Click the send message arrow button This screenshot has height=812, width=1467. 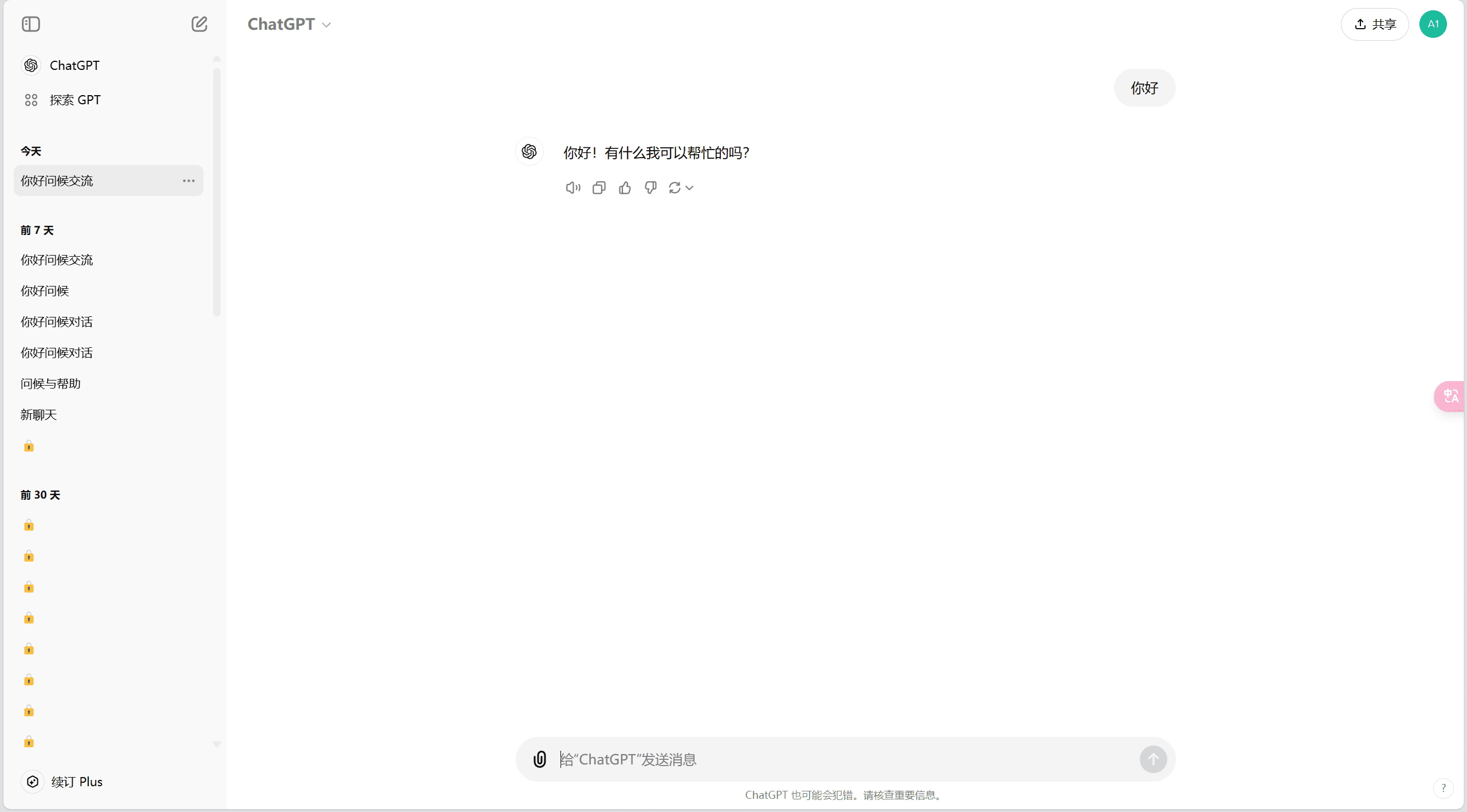pos(1153,759)
